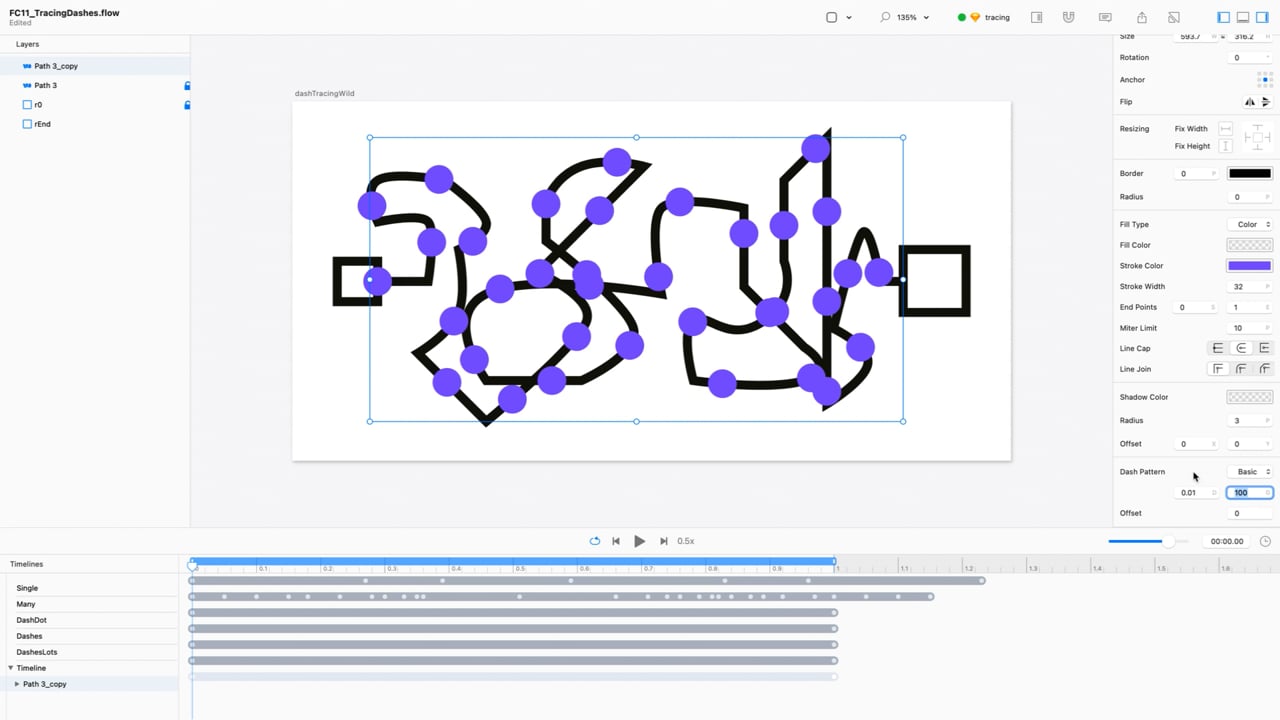Click the resizing constraints pin diagram
This screenshot has width=1280, height=720.
pyautogui.click(x=1257, y=137)
